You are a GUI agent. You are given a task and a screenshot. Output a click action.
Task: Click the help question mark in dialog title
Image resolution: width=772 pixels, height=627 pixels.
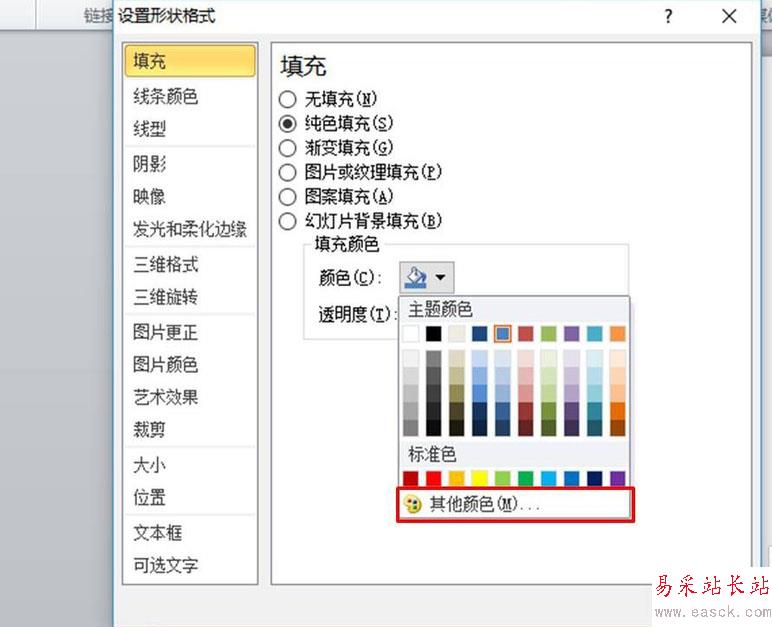point(668,17)
